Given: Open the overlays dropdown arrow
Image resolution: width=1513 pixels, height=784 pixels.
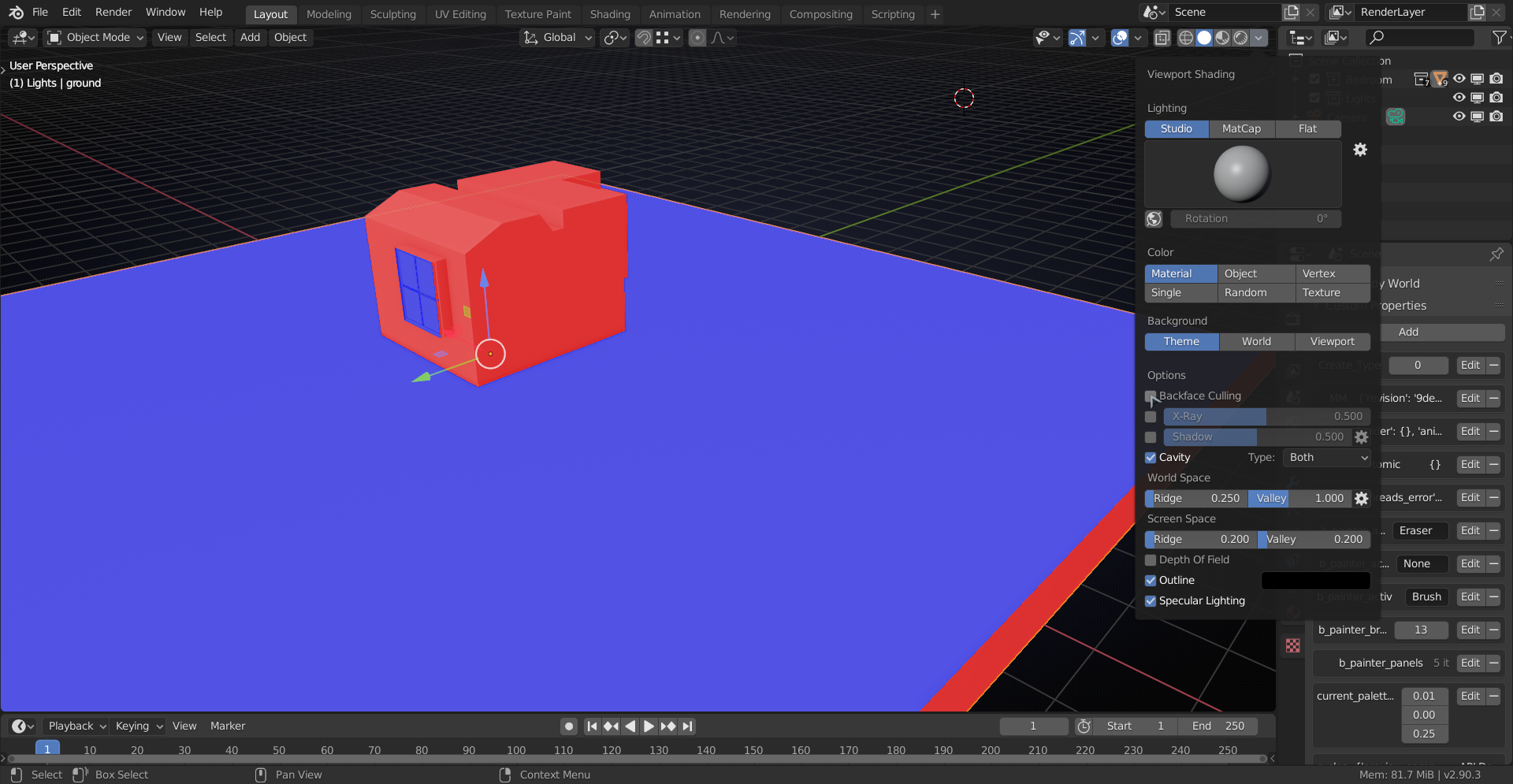Looking at the screenshot, I should point(1137,37).
